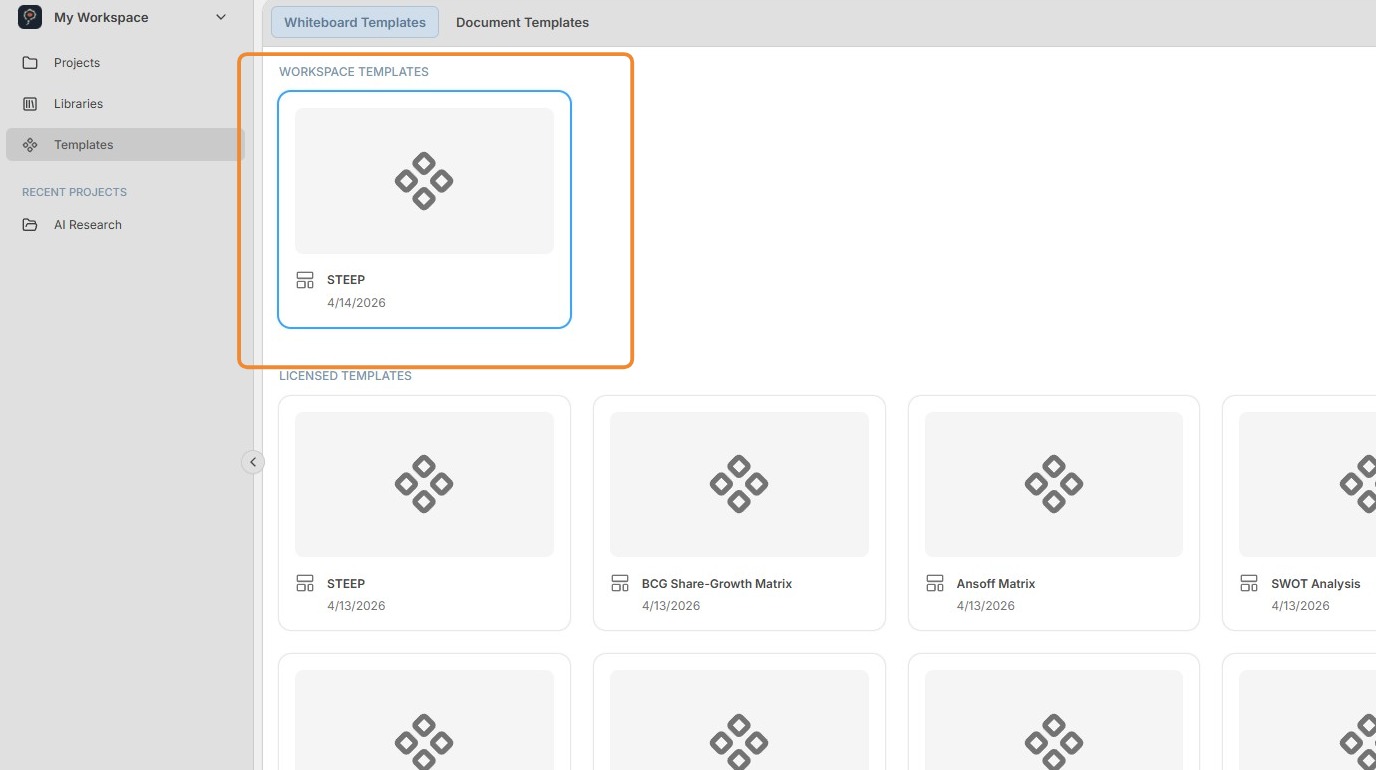Open the SWOT Analysis thumbnail
The width and height of the screenshot is (1376, 770).
(1307, 484)
